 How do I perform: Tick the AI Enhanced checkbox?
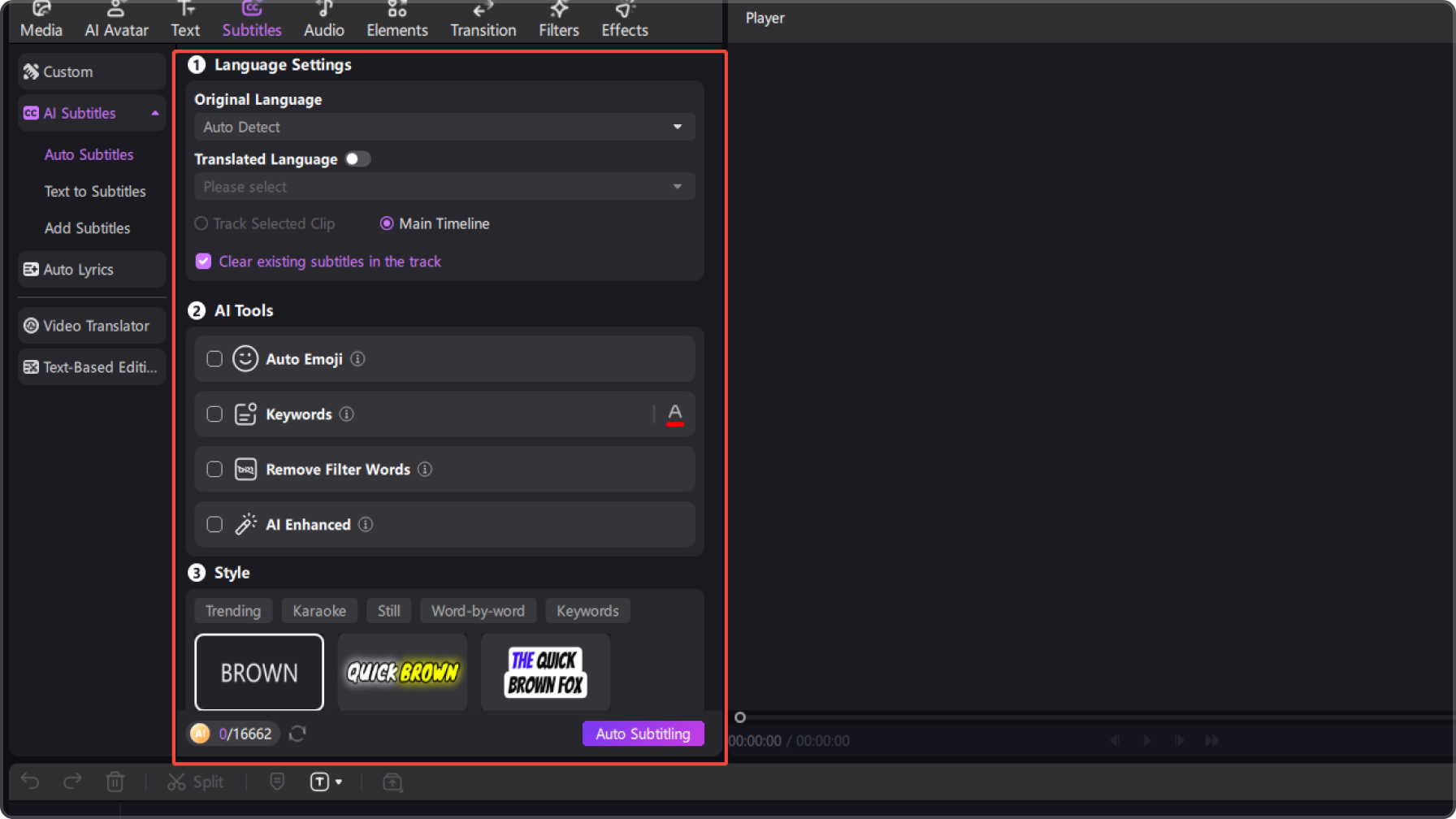214,525
